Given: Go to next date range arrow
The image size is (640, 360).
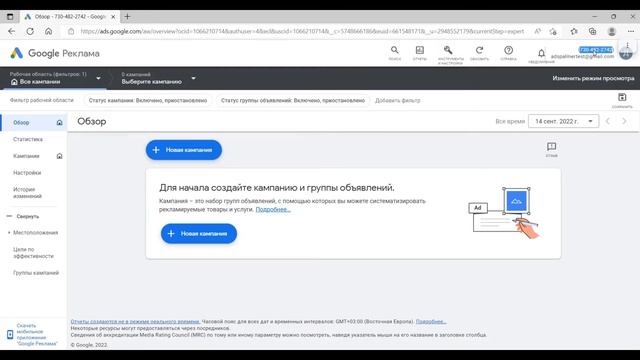Looking at the screenshot, I should tap(624, 121).
